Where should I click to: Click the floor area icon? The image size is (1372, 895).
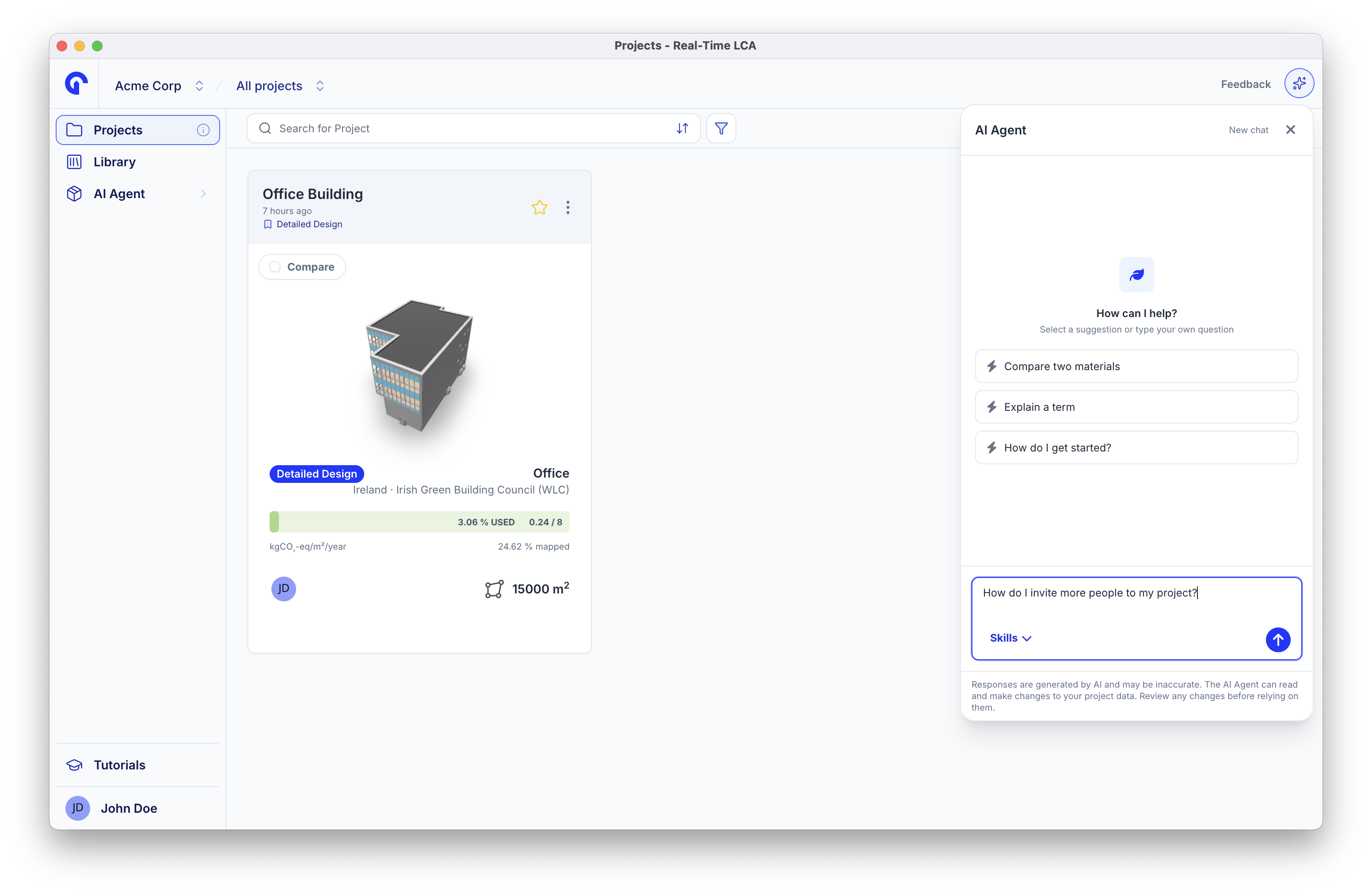point(494,589)
